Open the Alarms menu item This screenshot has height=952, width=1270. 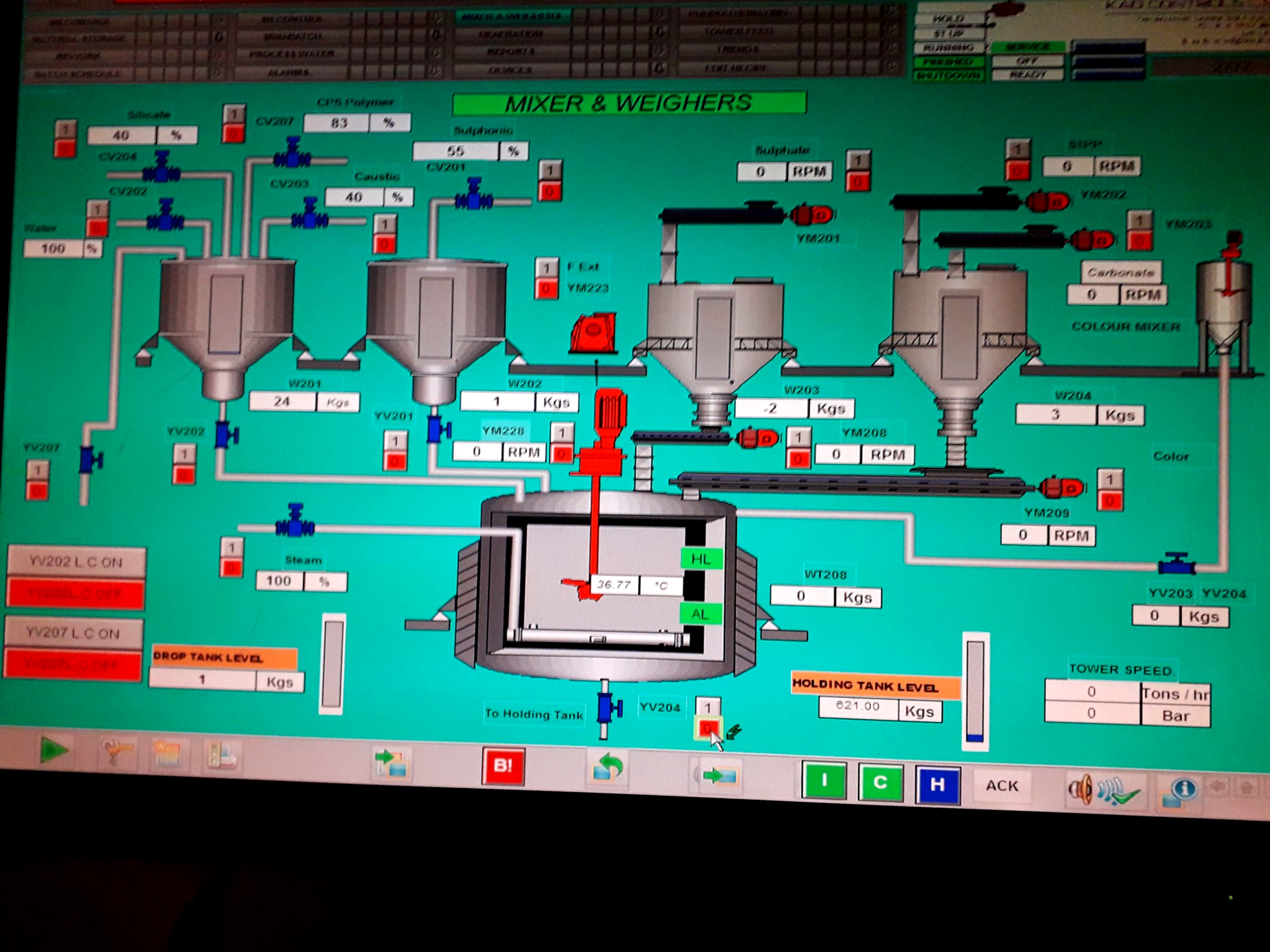point(289,72)
